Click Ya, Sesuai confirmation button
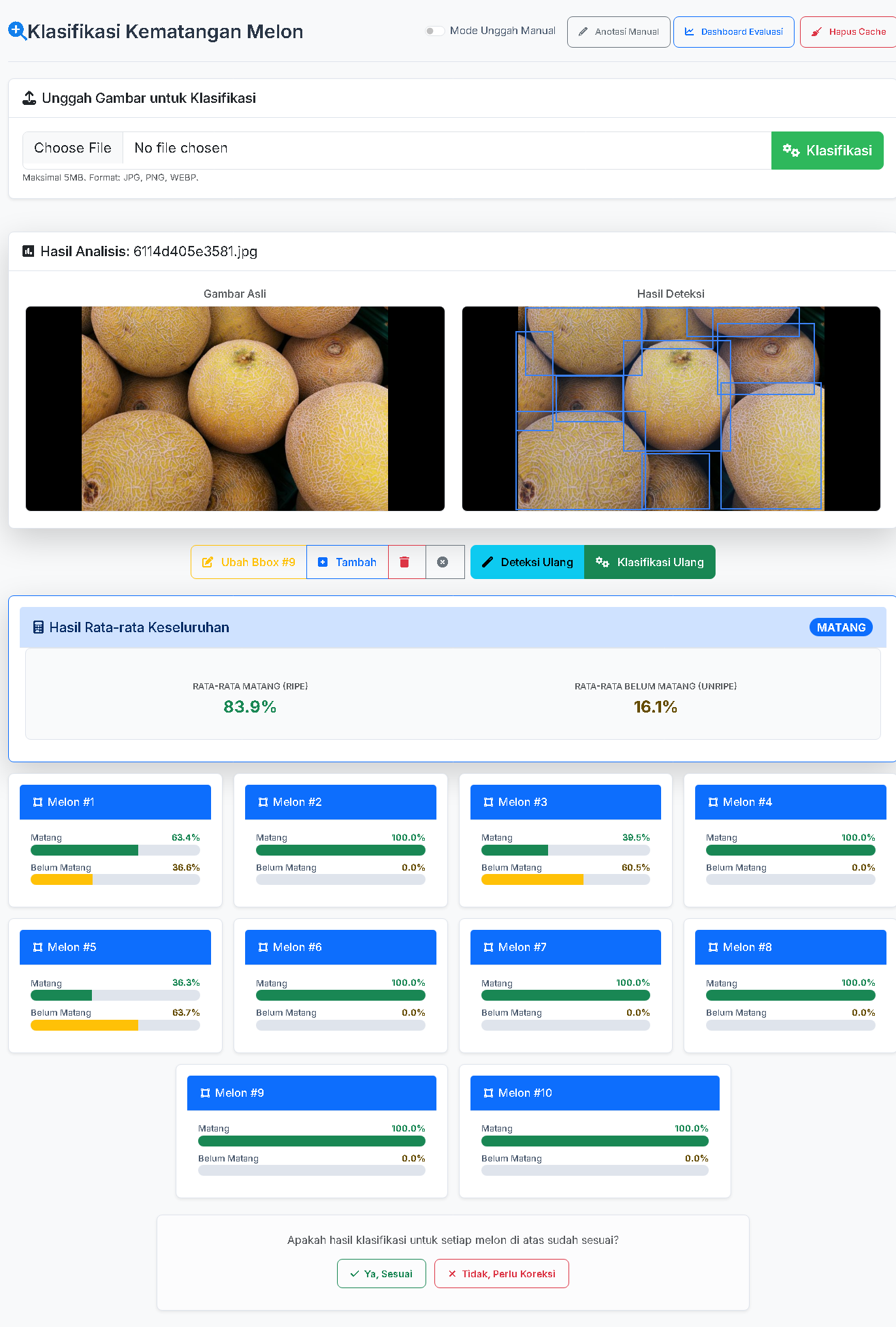This screenshot has height=1327, width=896. (x=381, y=1274)
